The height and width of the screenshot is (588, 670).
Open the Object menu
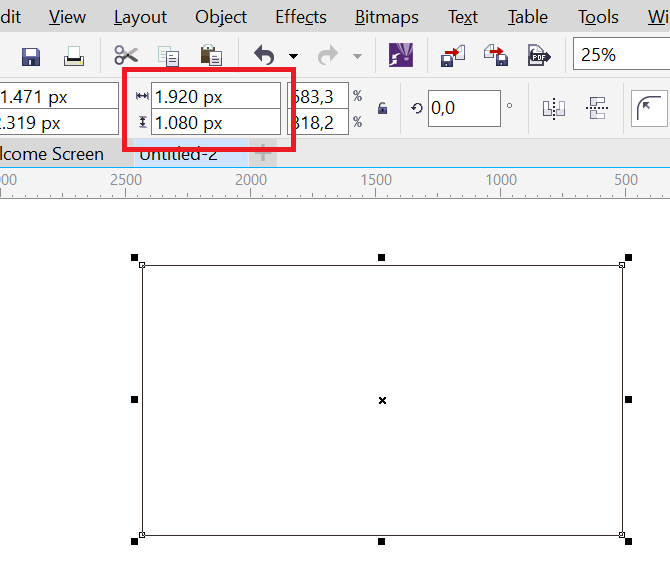click(221, 17)
